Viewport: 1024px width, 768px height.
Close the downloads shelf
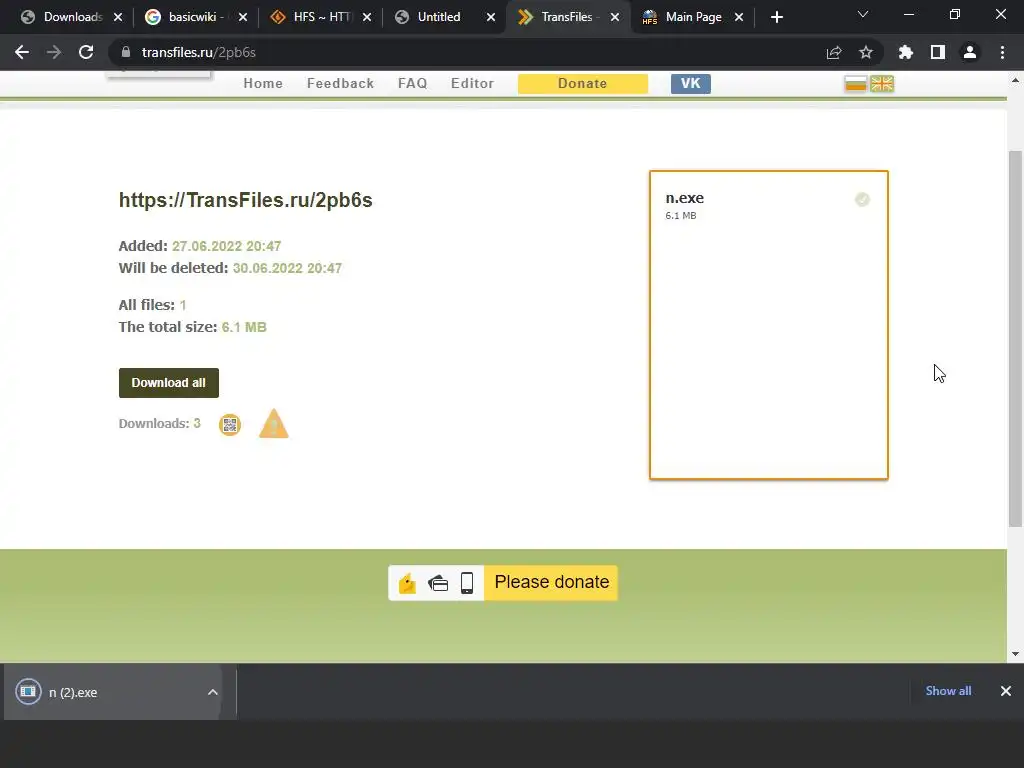coord(1006,691)
